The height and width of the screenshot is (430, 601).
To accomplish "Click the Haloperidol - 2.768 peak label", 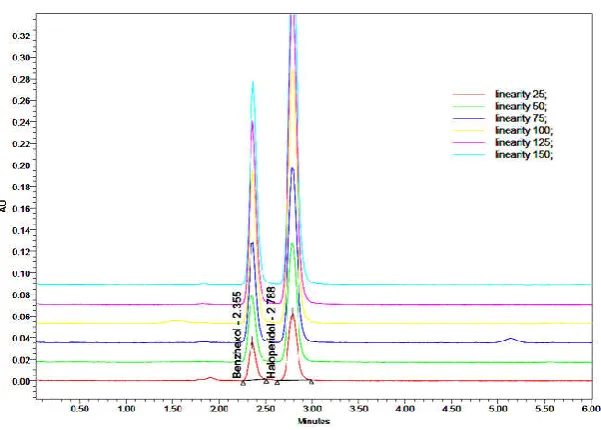I will click(x=271, y=332).
